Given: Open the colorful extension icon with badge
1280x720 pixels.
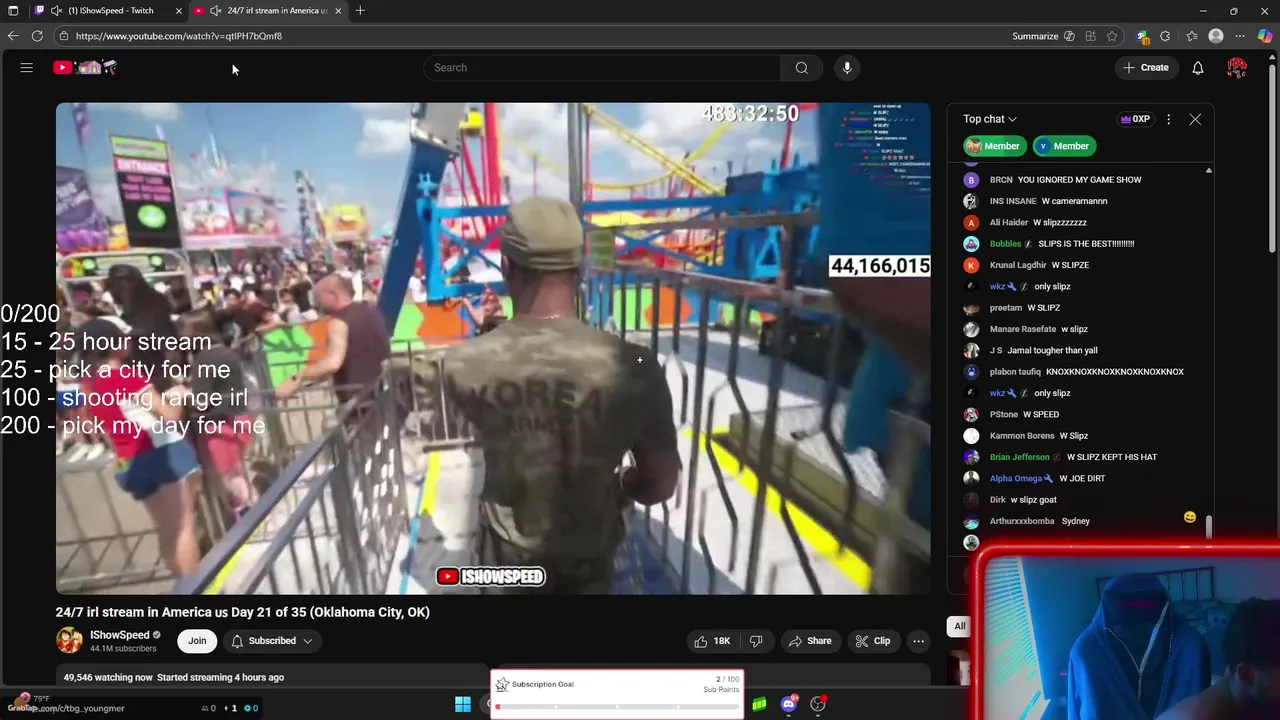Looking at the screenshot, I should (1143, 36).
